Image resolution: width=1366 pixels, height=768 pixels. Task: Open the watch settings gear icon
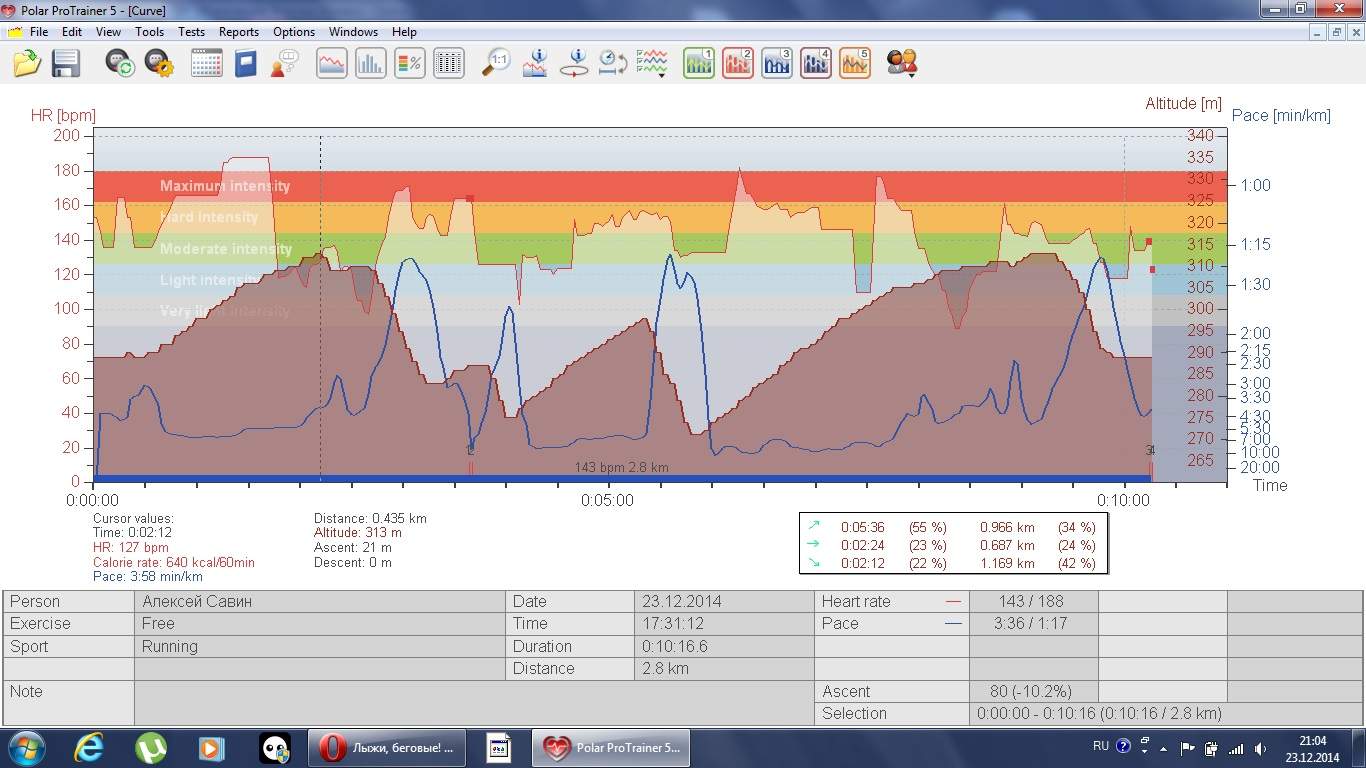point(159,63)
